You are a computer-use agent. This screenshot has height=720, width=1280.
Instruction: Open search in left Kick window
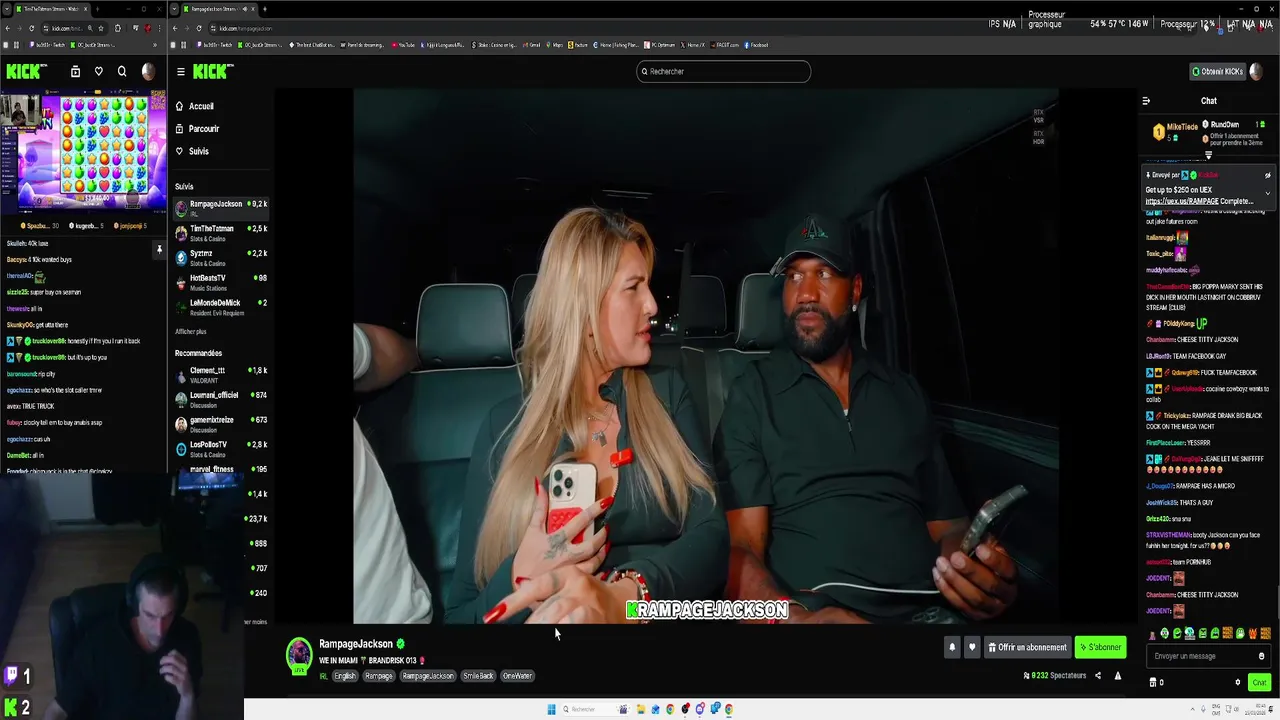tap(122, 71)
